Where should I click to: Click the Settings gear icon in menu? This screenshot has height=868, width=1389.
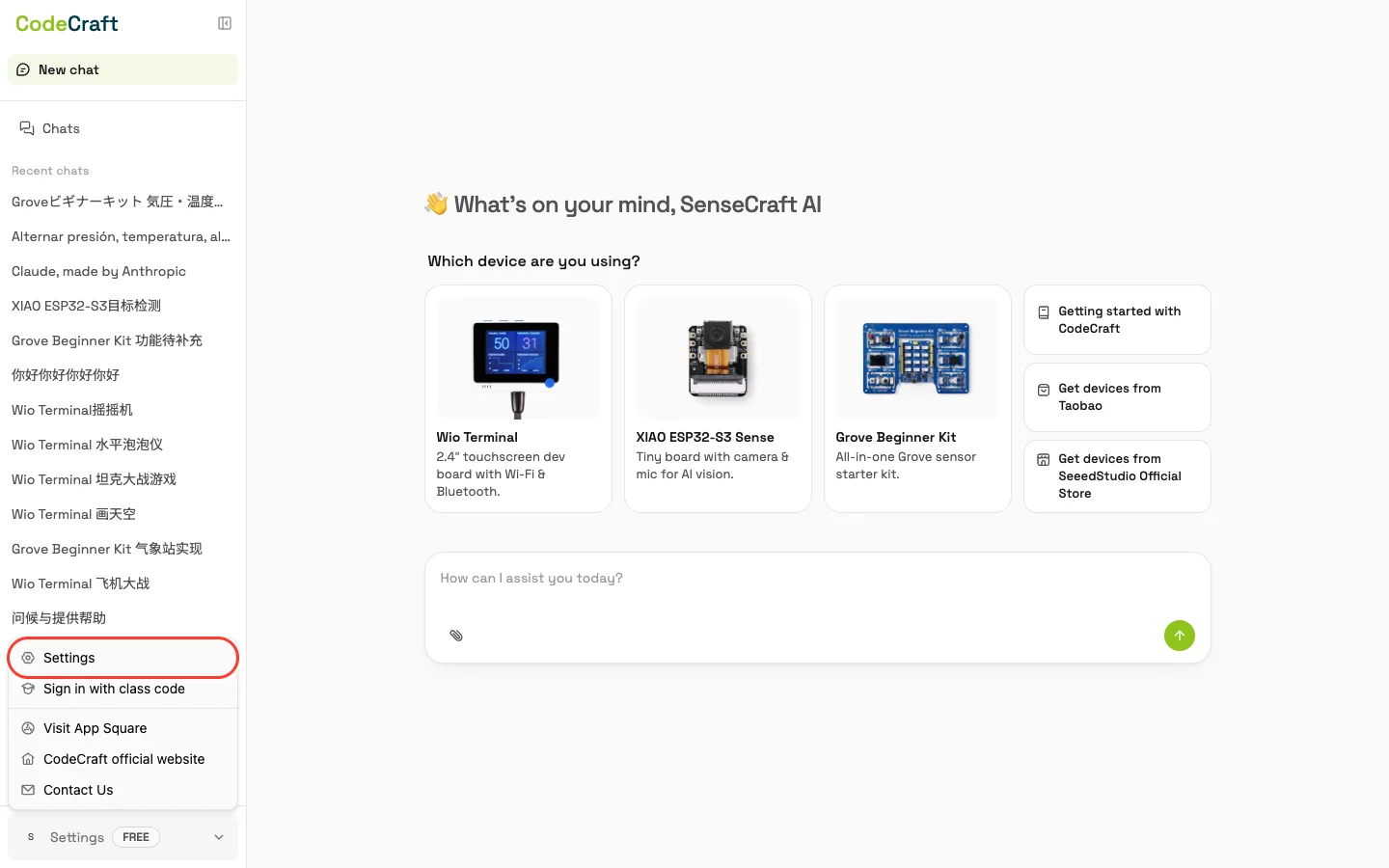coord(28,658)
